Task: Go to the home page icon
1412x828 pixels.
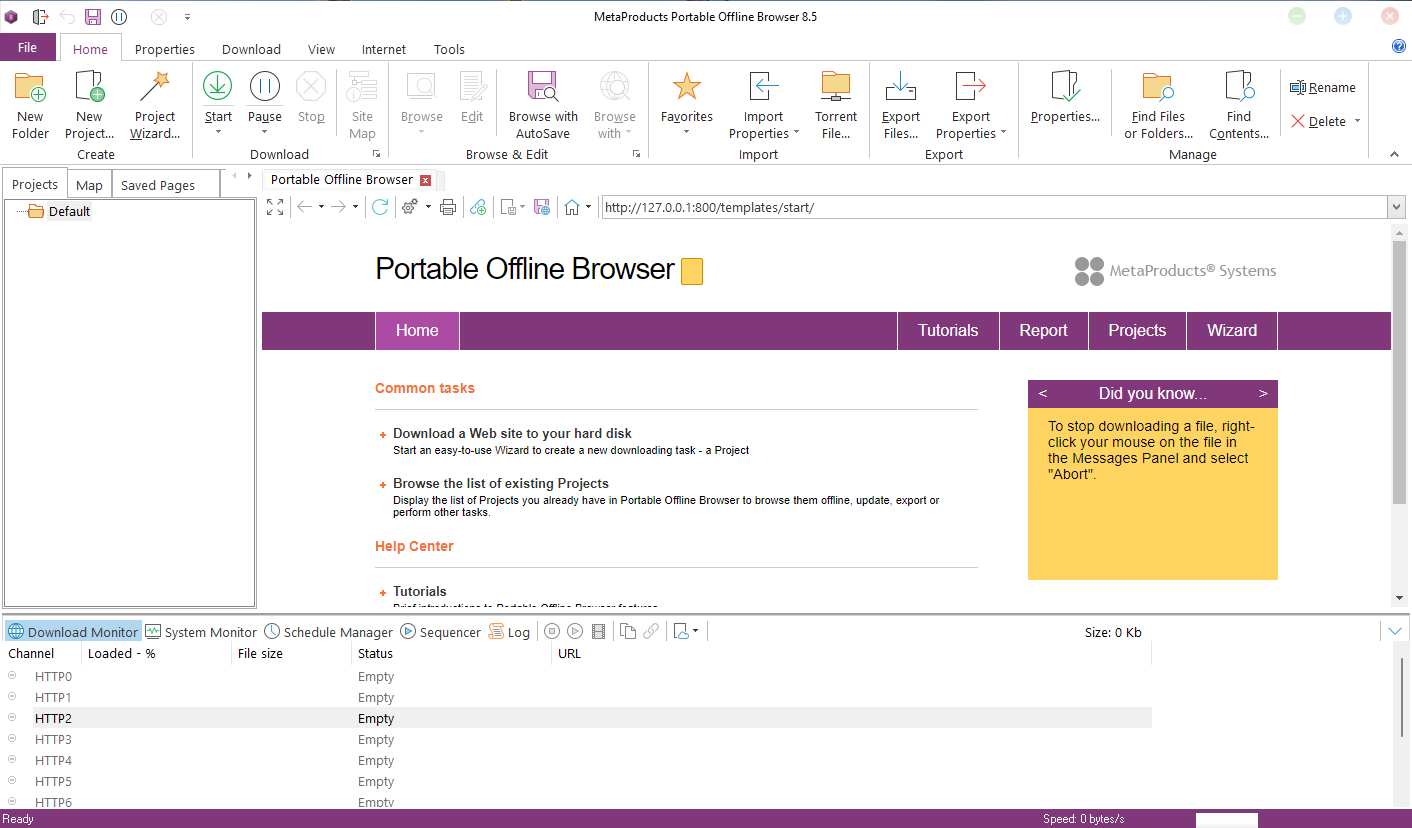Action: click(x=572, y=207)
